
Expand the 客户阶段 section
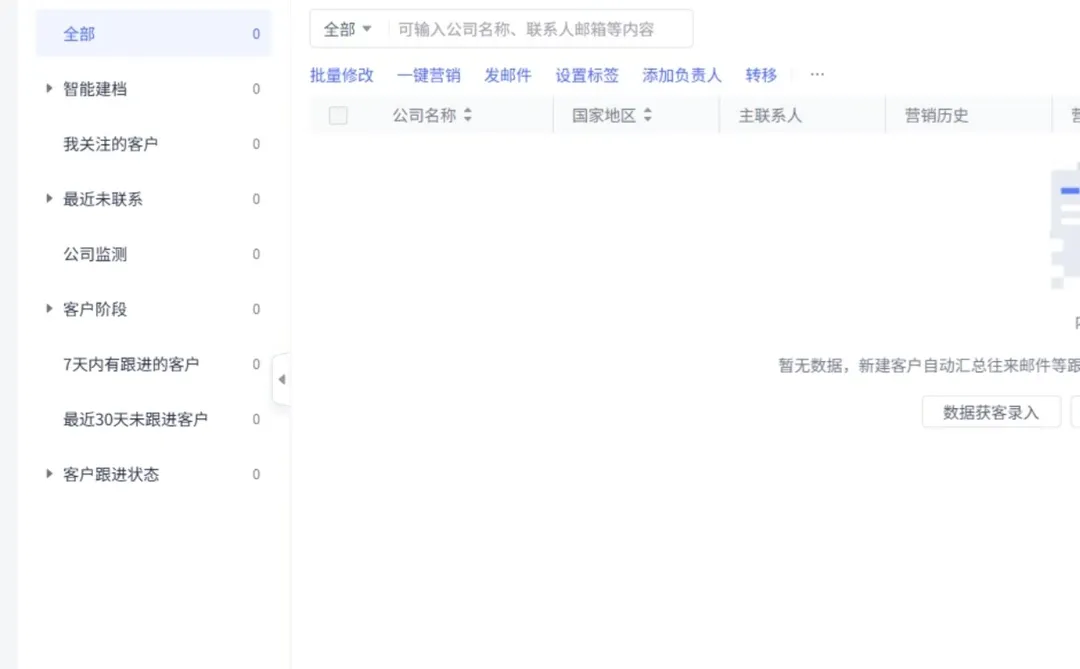click(x=49, y=309)
